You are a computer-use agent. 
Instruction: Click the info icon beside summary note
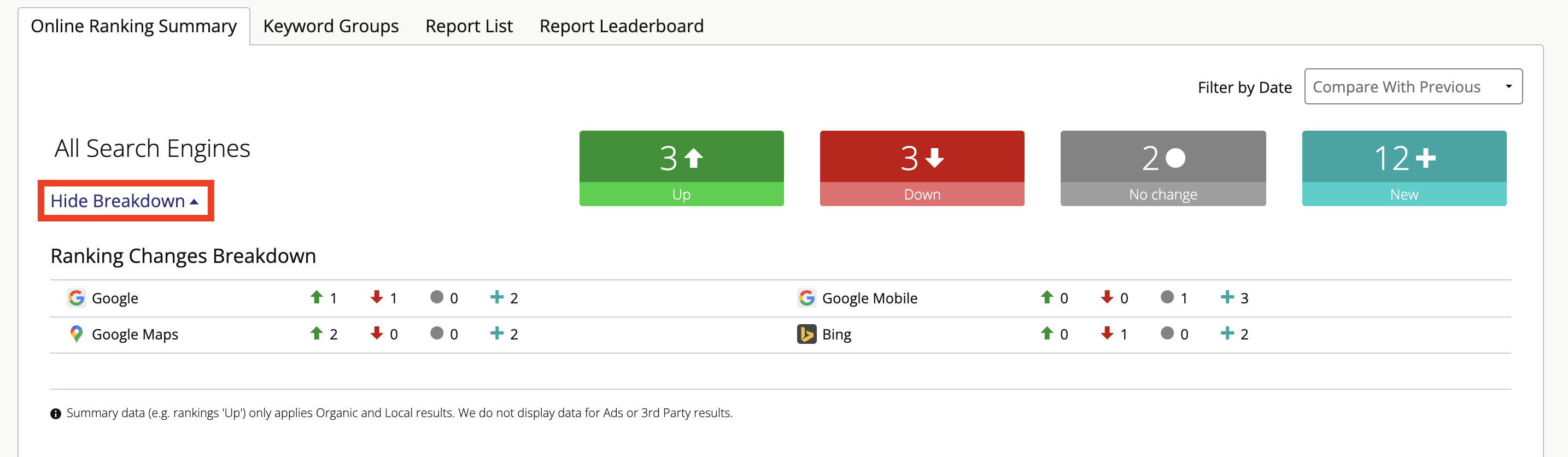pyautogui.click(x=55, y=414)
